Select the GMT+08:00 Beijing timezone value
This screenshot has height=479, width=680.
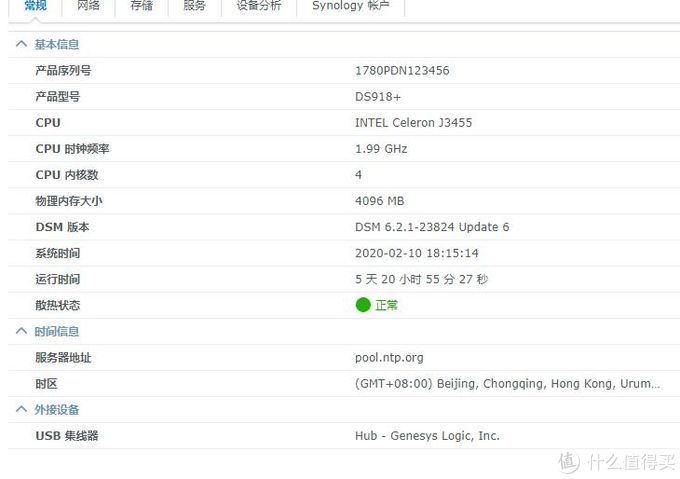pyautogui.click(x=507, y=384)
